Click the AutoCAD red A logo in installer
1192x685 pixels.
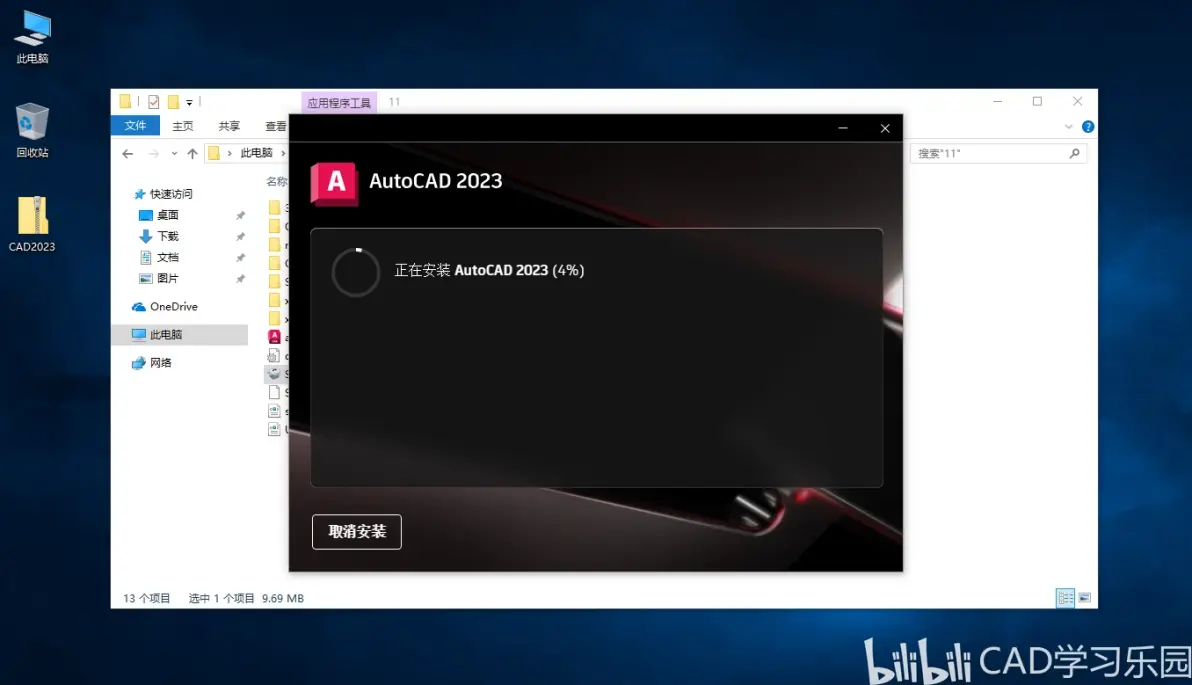tap(334, 183)
